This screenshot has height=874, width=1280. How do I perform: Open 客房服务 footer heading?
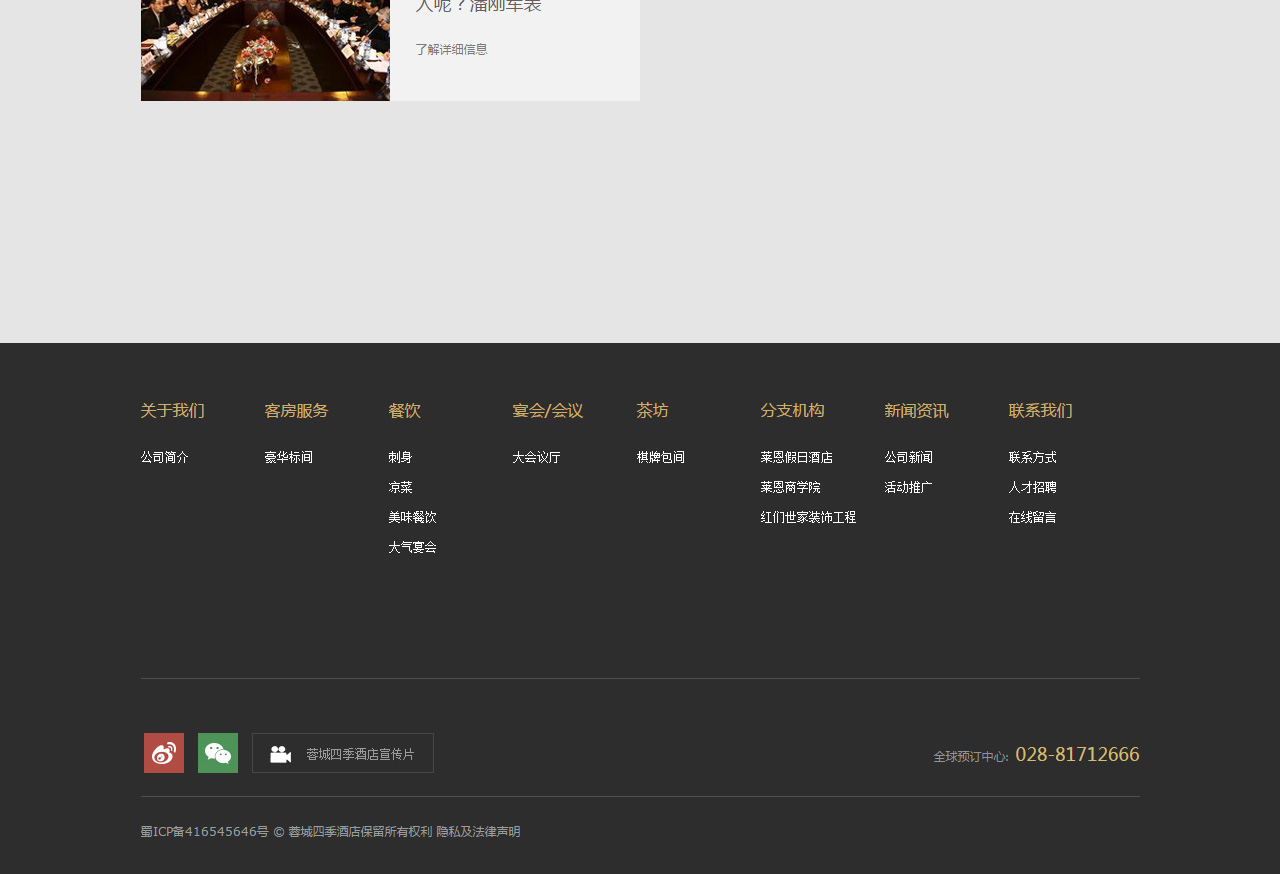point(296,411)
